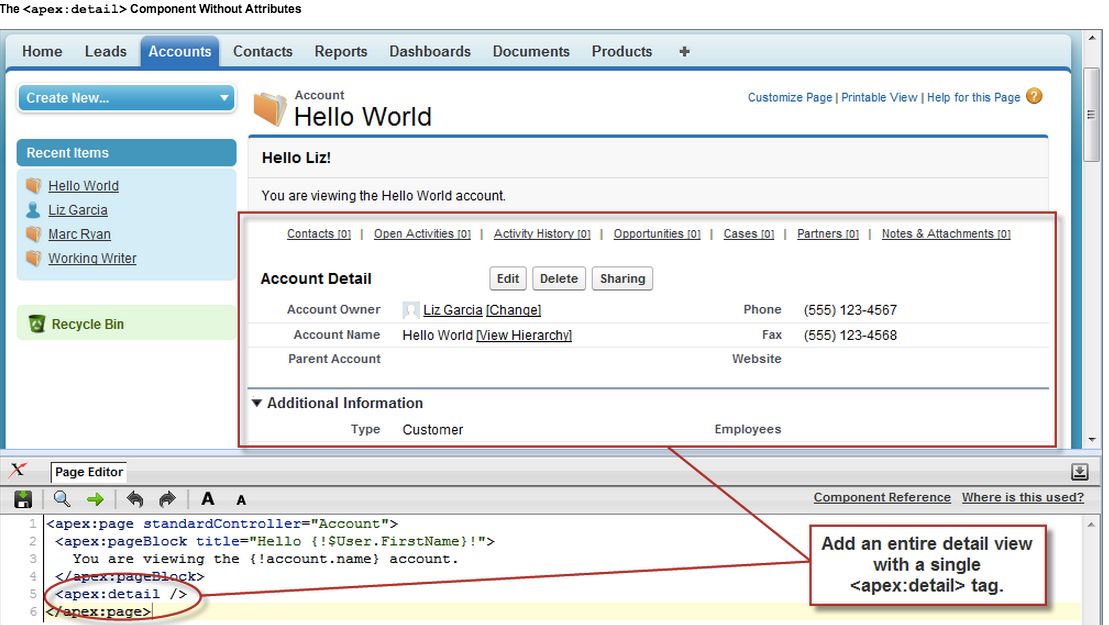Screen dimensions: 1109x625
Task: Click the [View Hierarchy] link
Action: coord(524,335)
